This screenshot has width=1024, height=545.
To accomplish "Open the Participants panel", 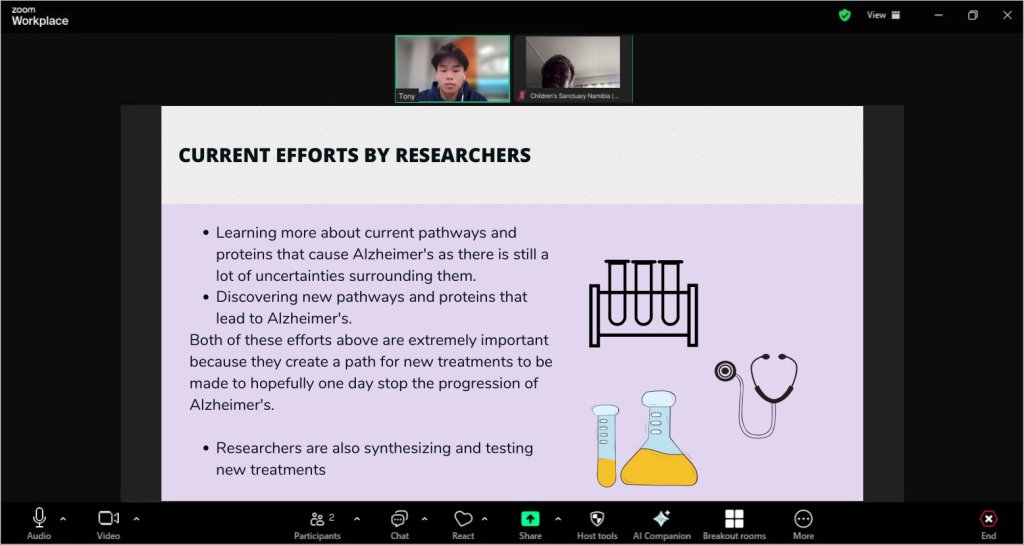I will click(317, 524).
